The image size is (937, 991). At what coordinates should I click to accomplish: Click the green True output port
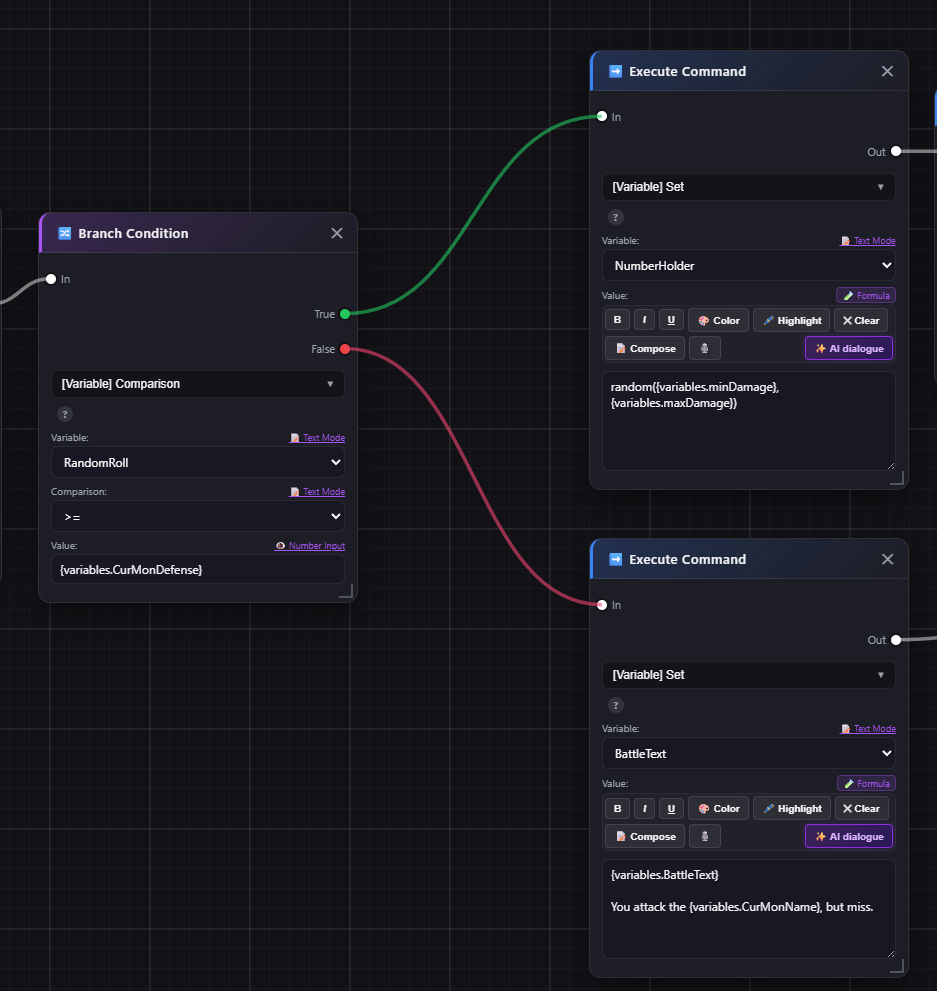[x=345, y=314]
